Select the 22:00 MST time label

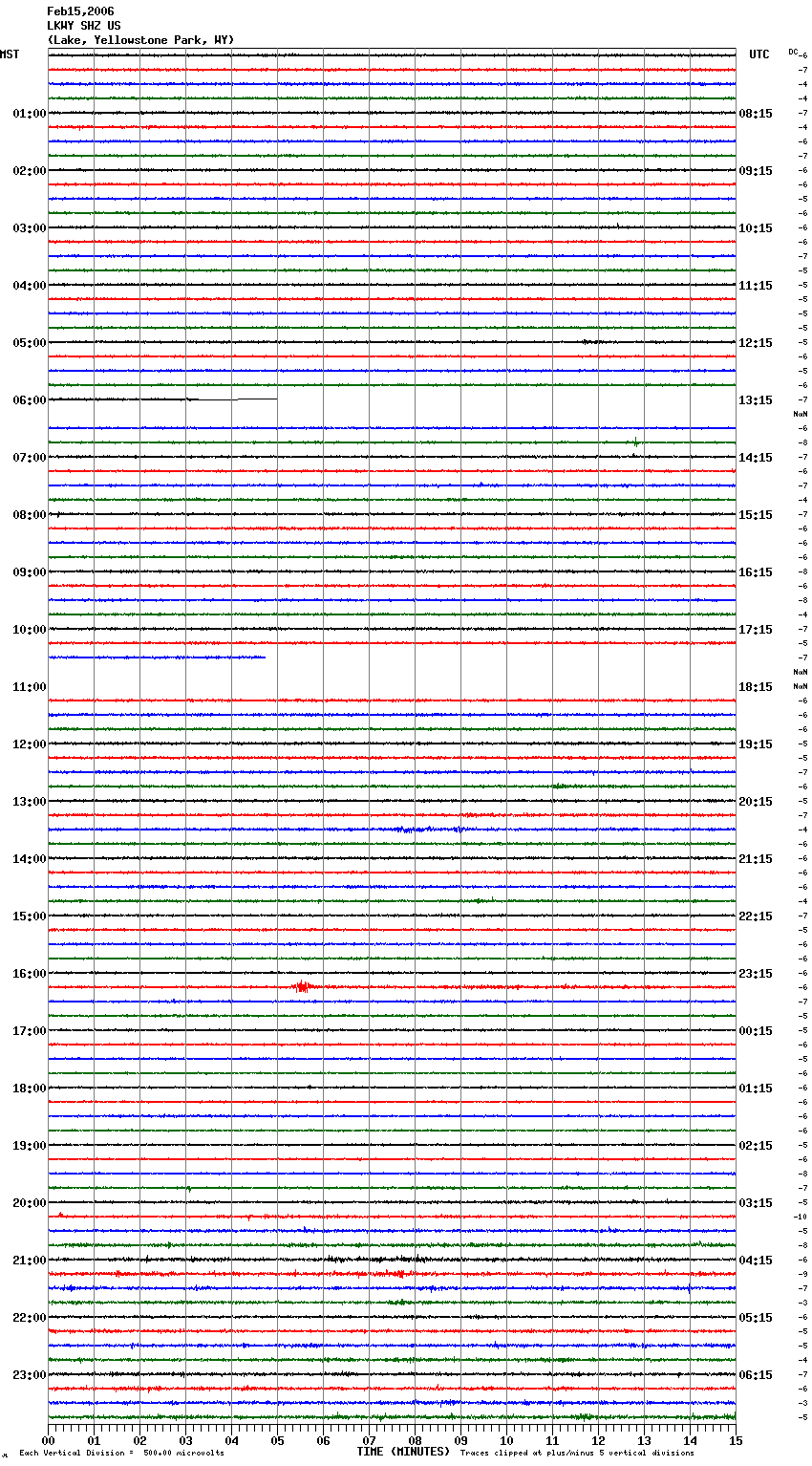click(30, 1318)
